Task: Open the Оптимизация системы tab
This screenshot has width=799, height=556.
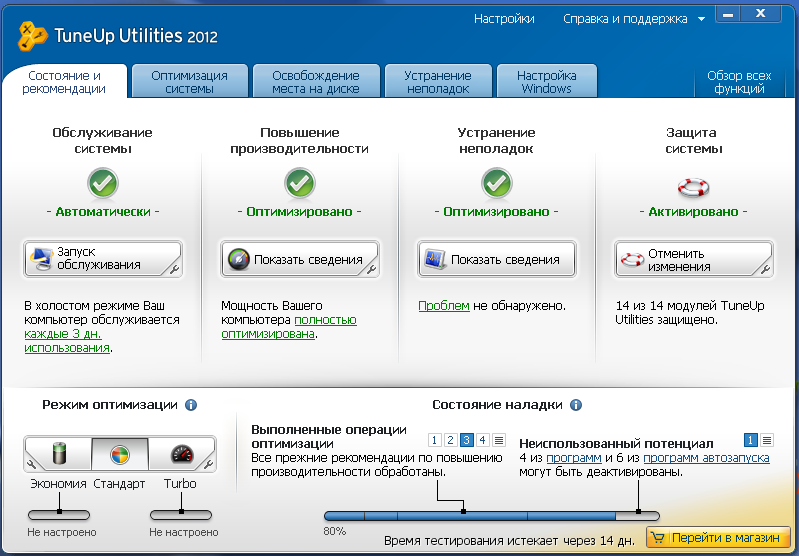Action: (189, 82)
